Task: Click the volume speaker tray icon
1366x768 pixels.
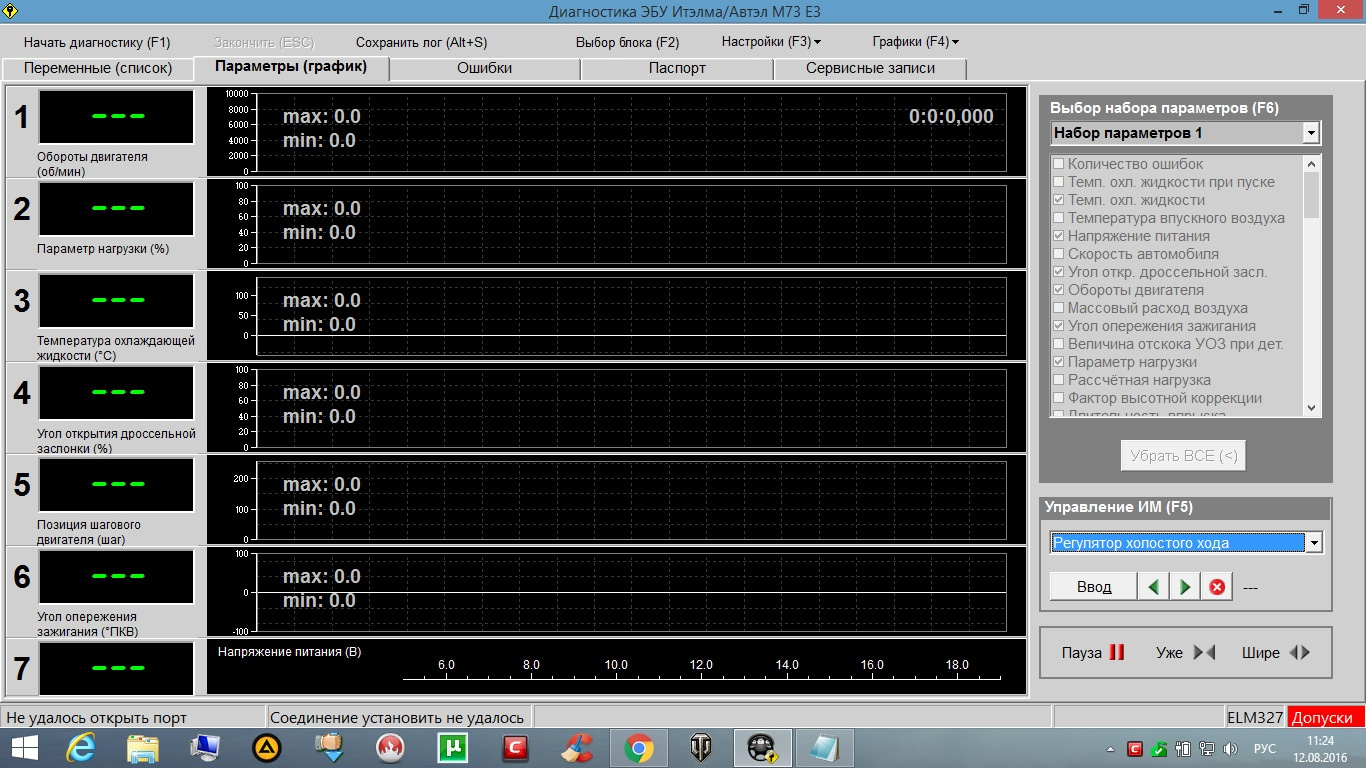Action: (1230, 748)
